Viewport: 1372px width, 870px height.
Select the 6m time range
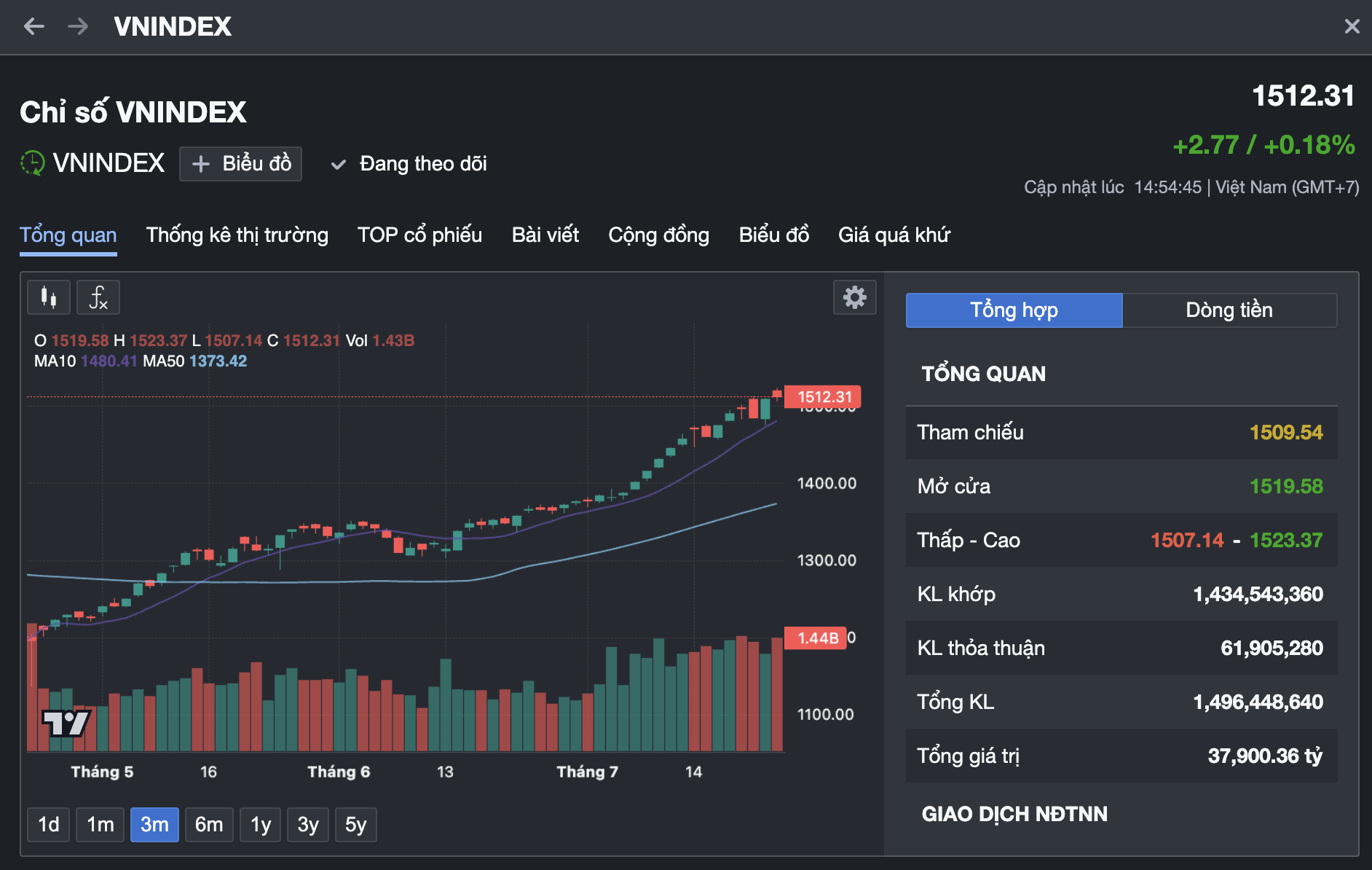[209, 825]
